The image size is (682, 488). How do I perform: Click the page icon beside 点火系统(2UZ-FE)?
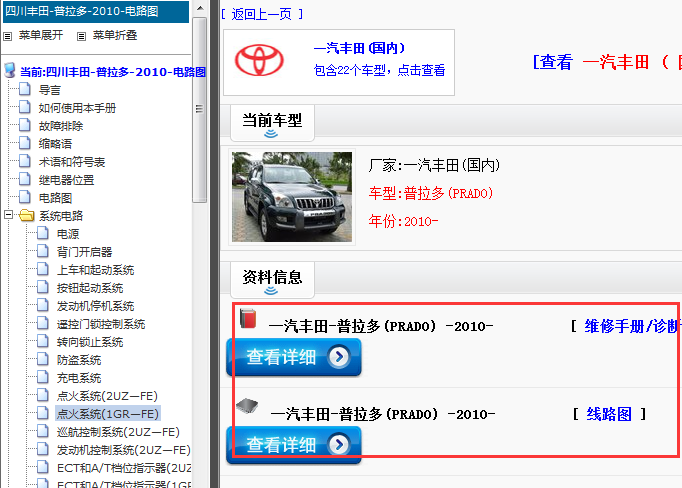(x=43, y=395)
